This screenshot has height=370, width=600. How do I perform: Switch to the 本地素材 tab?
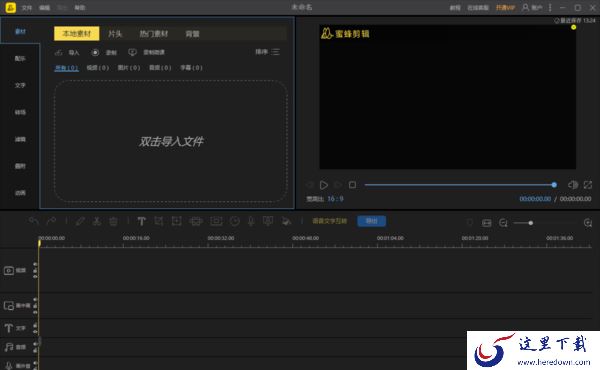[77, 34]
